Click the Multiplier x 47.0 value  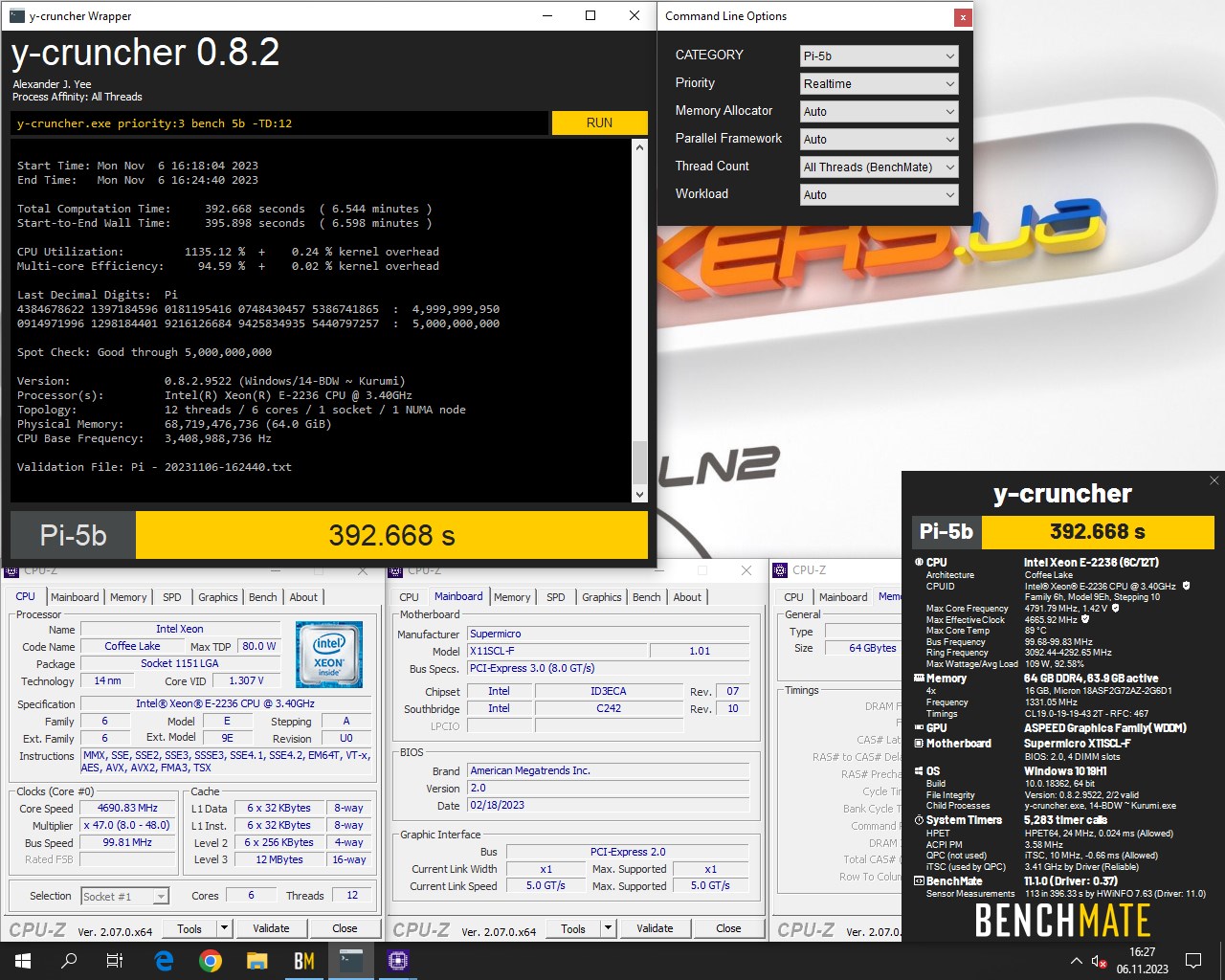pos(127,825)
